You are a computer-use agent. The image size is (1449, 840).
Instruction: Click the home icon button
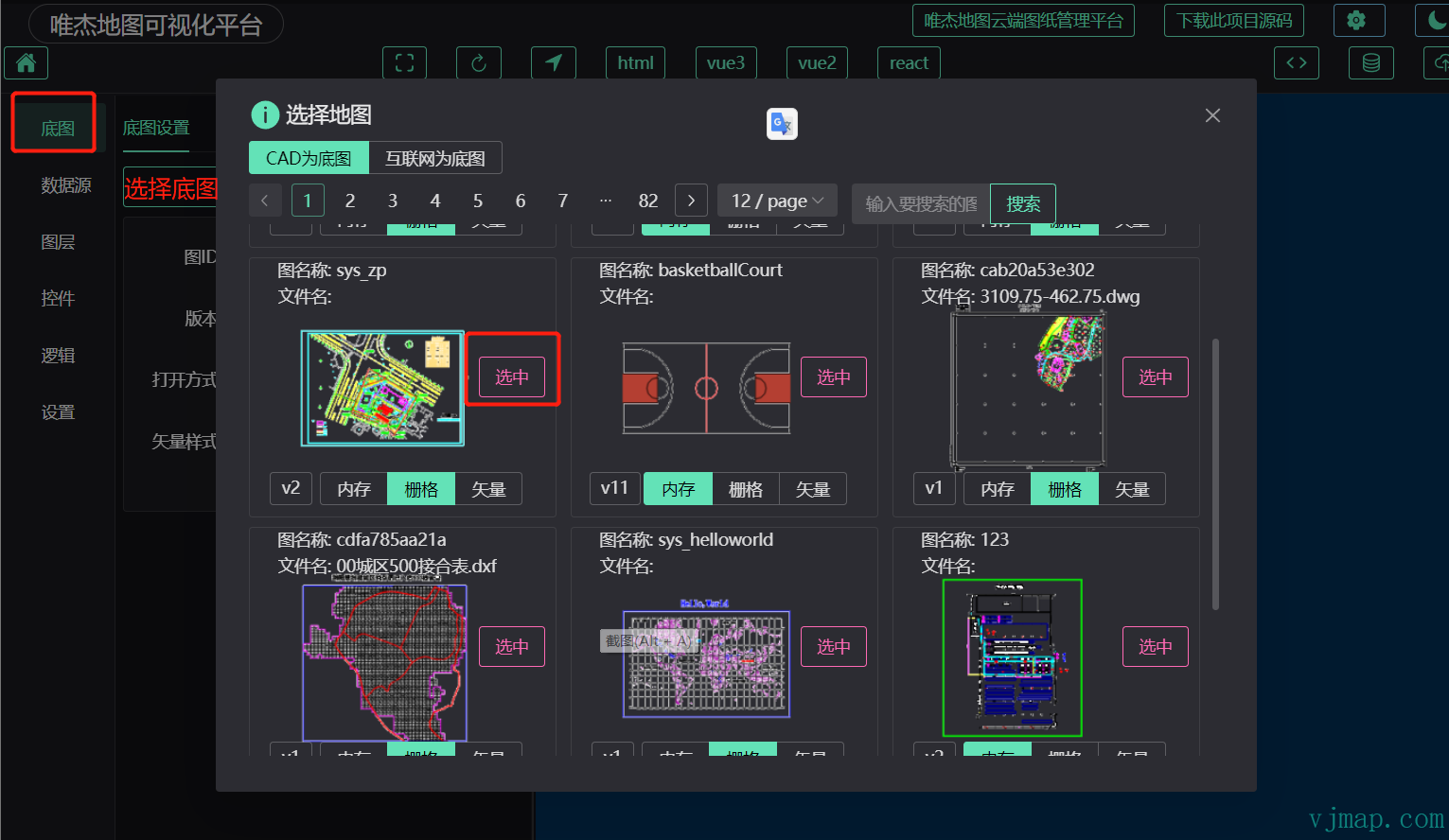tap(26, 63)
